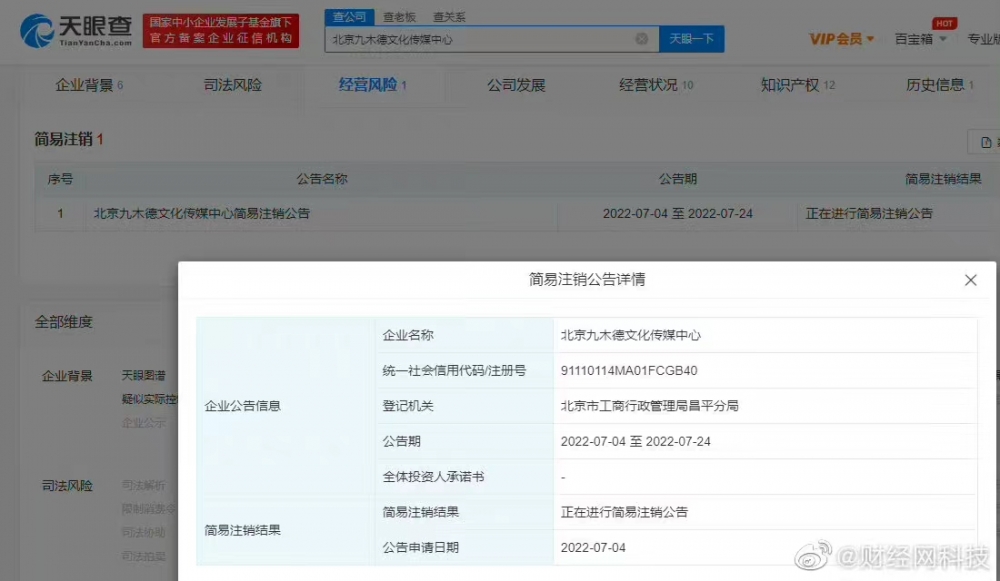The image size is (1000, 581).
Task: Click the company name search input field
Action: pos(480,38)
